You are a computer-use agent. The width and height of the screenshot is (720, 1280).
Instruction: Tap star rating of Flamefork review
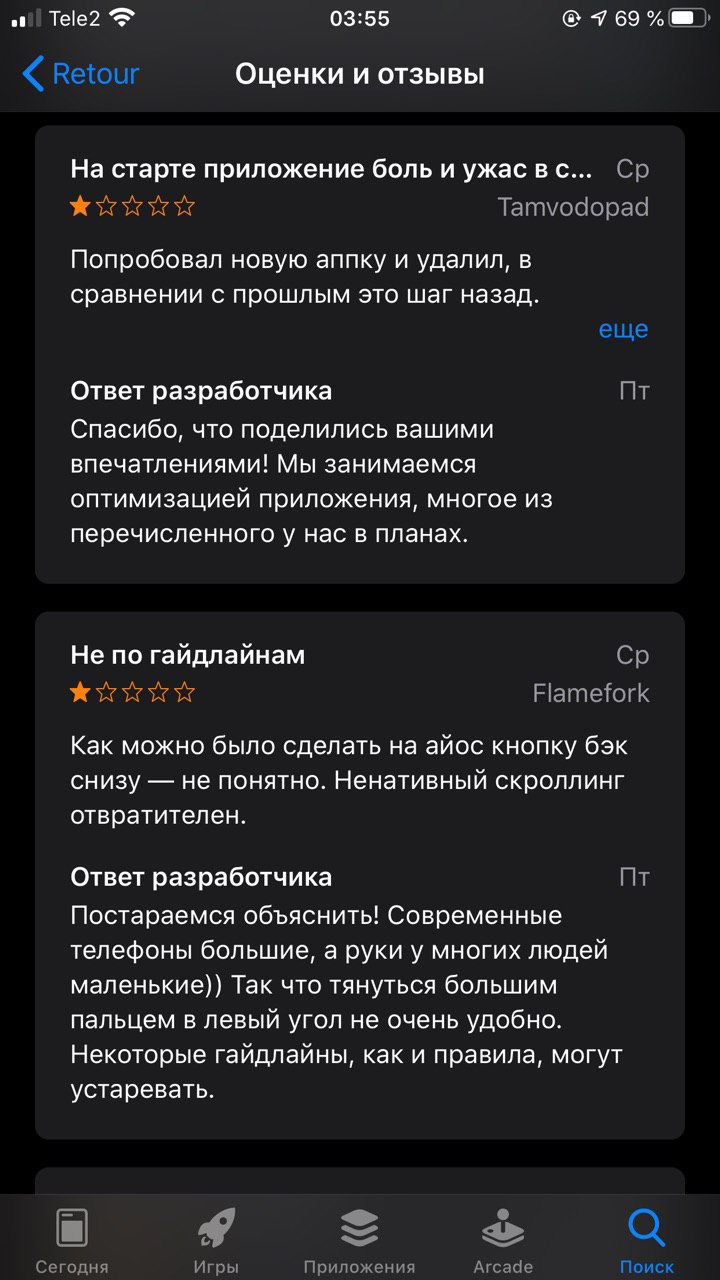(132, 693)
